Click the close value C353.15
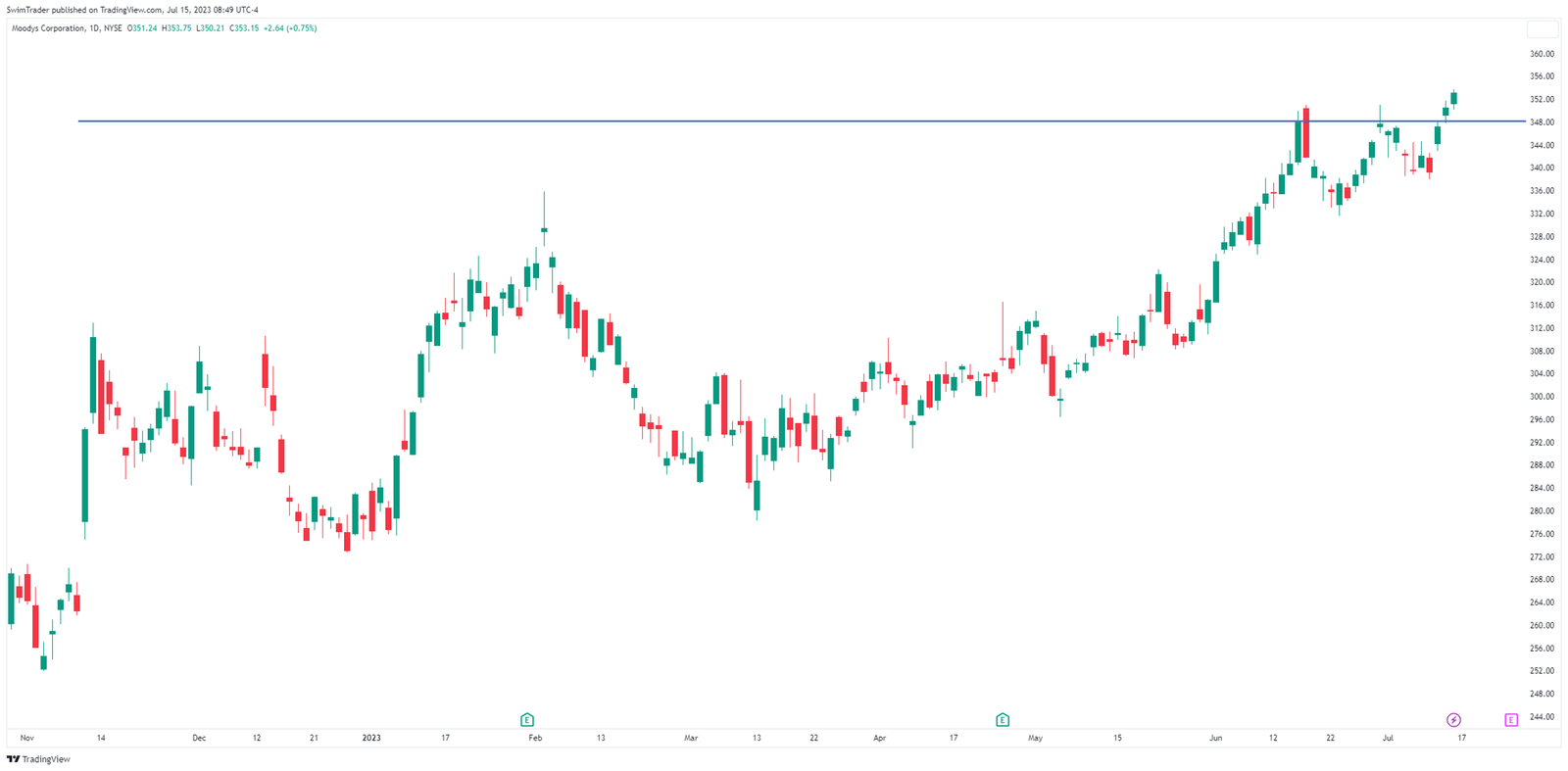1568x771 pixels. point(244,28)
